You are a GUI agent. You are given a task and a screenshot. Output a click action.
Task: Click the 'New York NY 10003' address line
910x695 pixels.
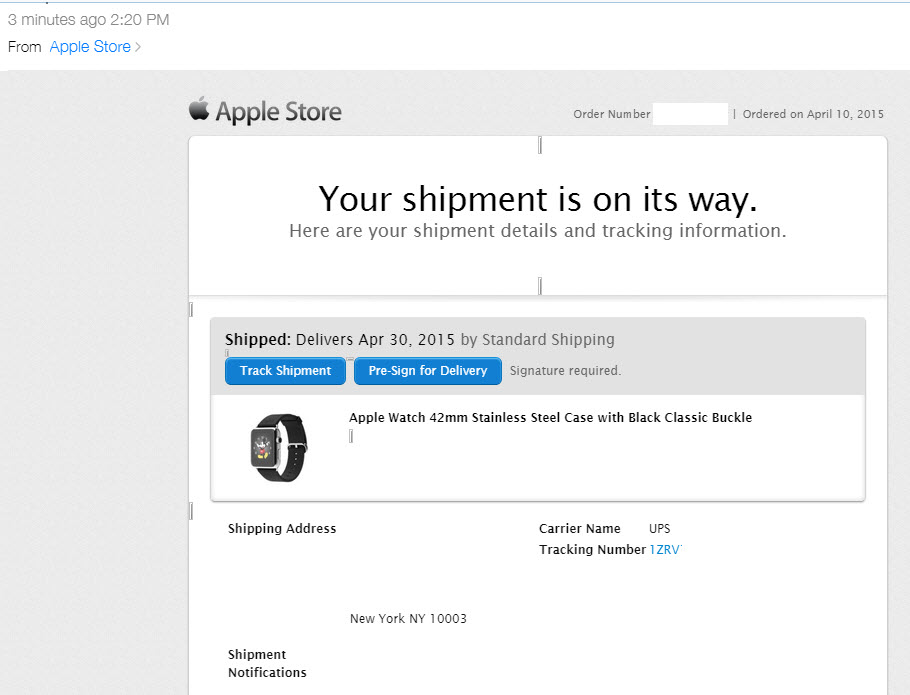pos(408,618)
